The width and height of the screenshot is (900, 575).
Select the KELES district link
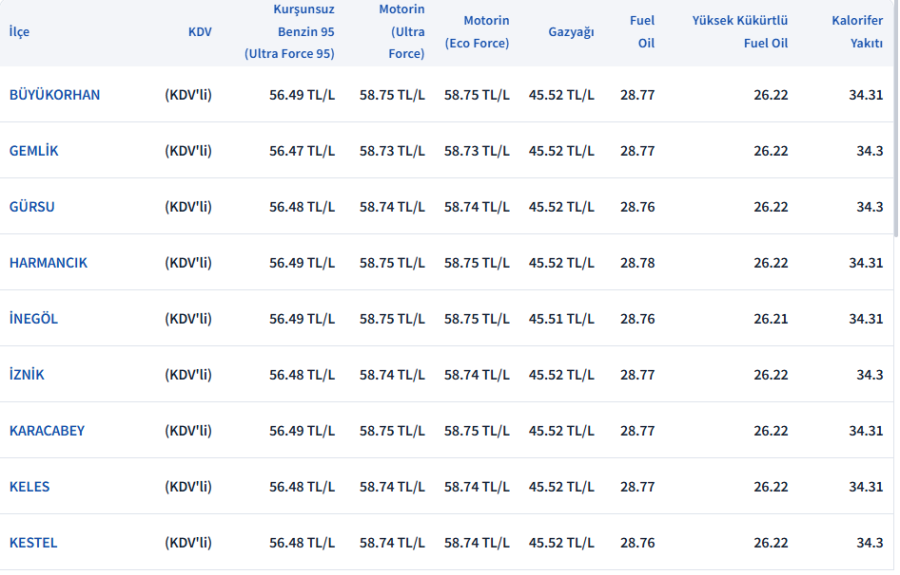(x=29, y=487)
